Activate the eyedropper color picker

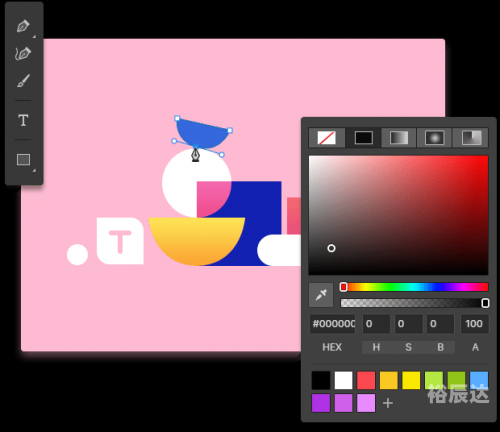(321, 295)
